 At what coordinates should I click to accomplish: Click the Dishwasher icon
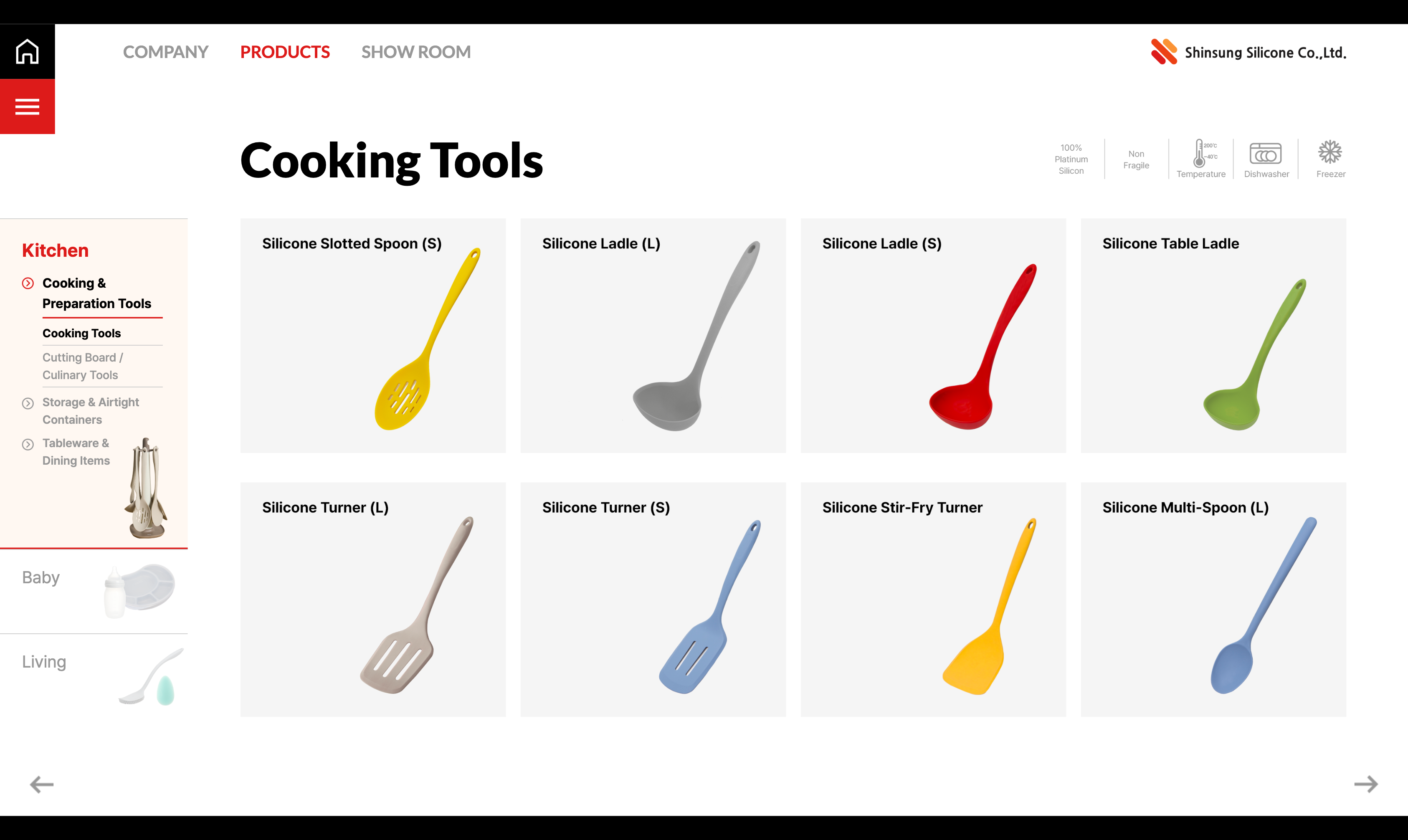[1265, 153]
